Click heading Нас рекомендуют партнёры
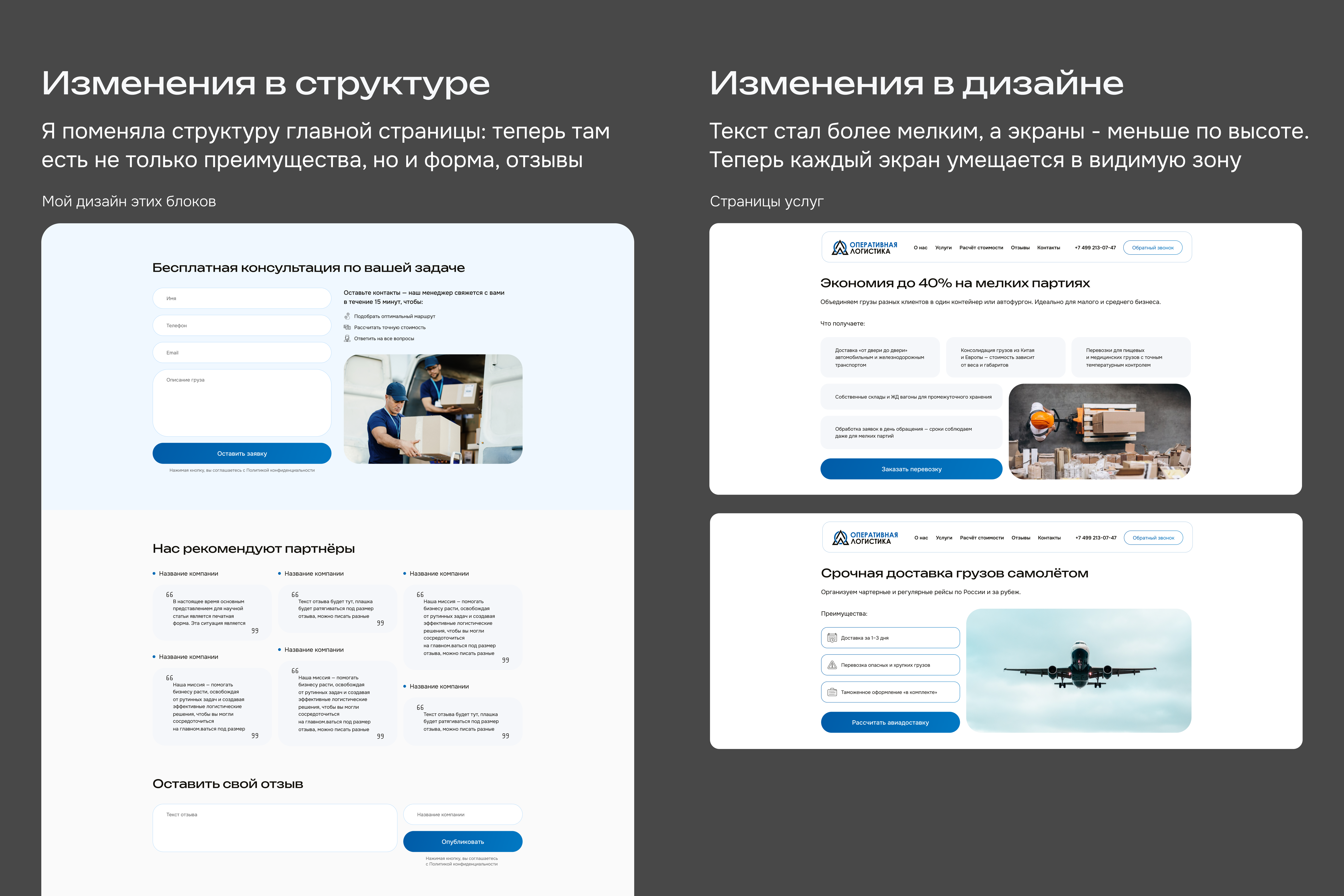This screenshot has height=896, width=1344. [254, 549]
